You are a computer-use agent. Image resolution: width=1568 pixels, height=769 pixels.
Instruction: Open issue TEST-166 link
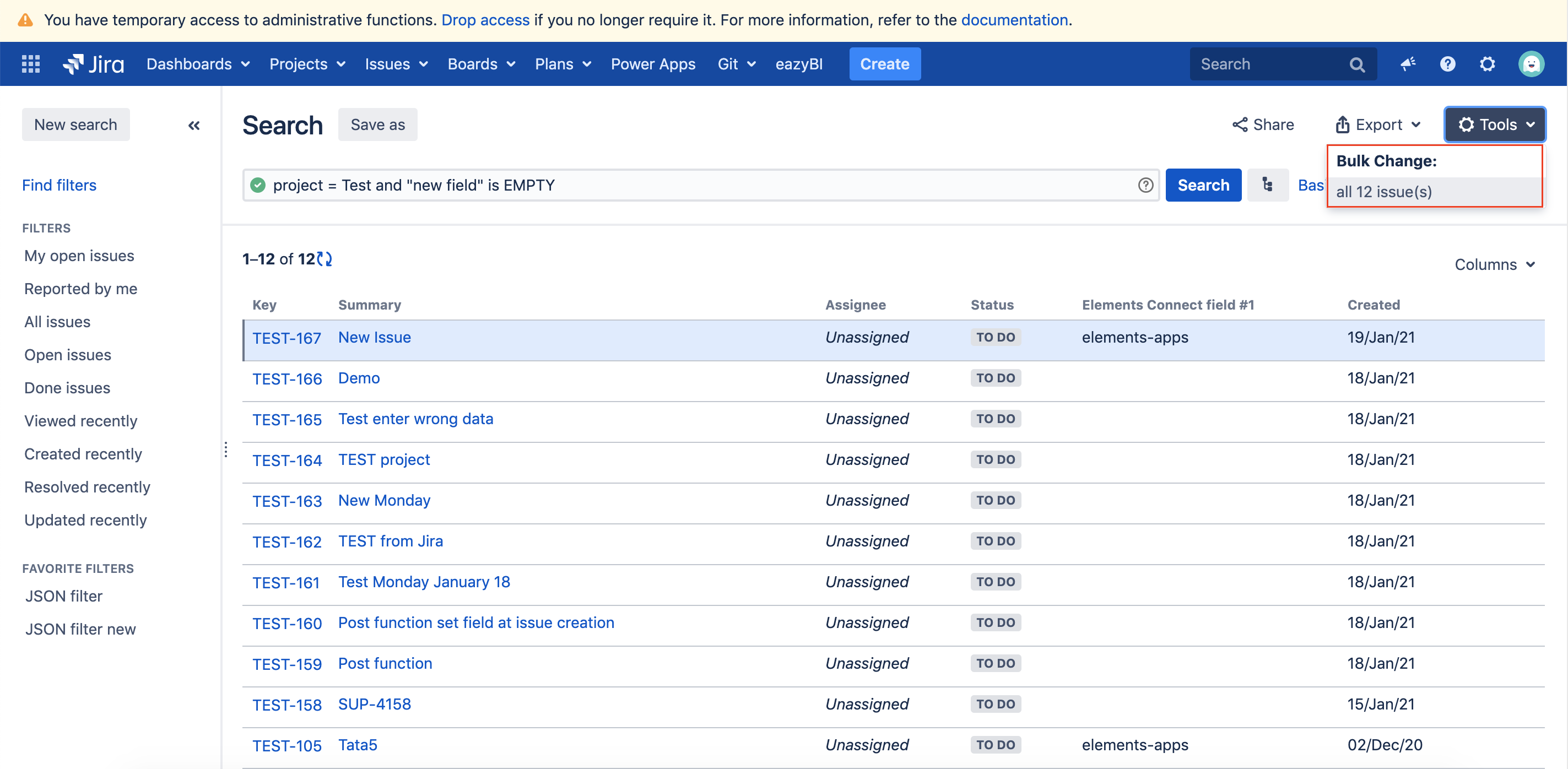(286, 379)
